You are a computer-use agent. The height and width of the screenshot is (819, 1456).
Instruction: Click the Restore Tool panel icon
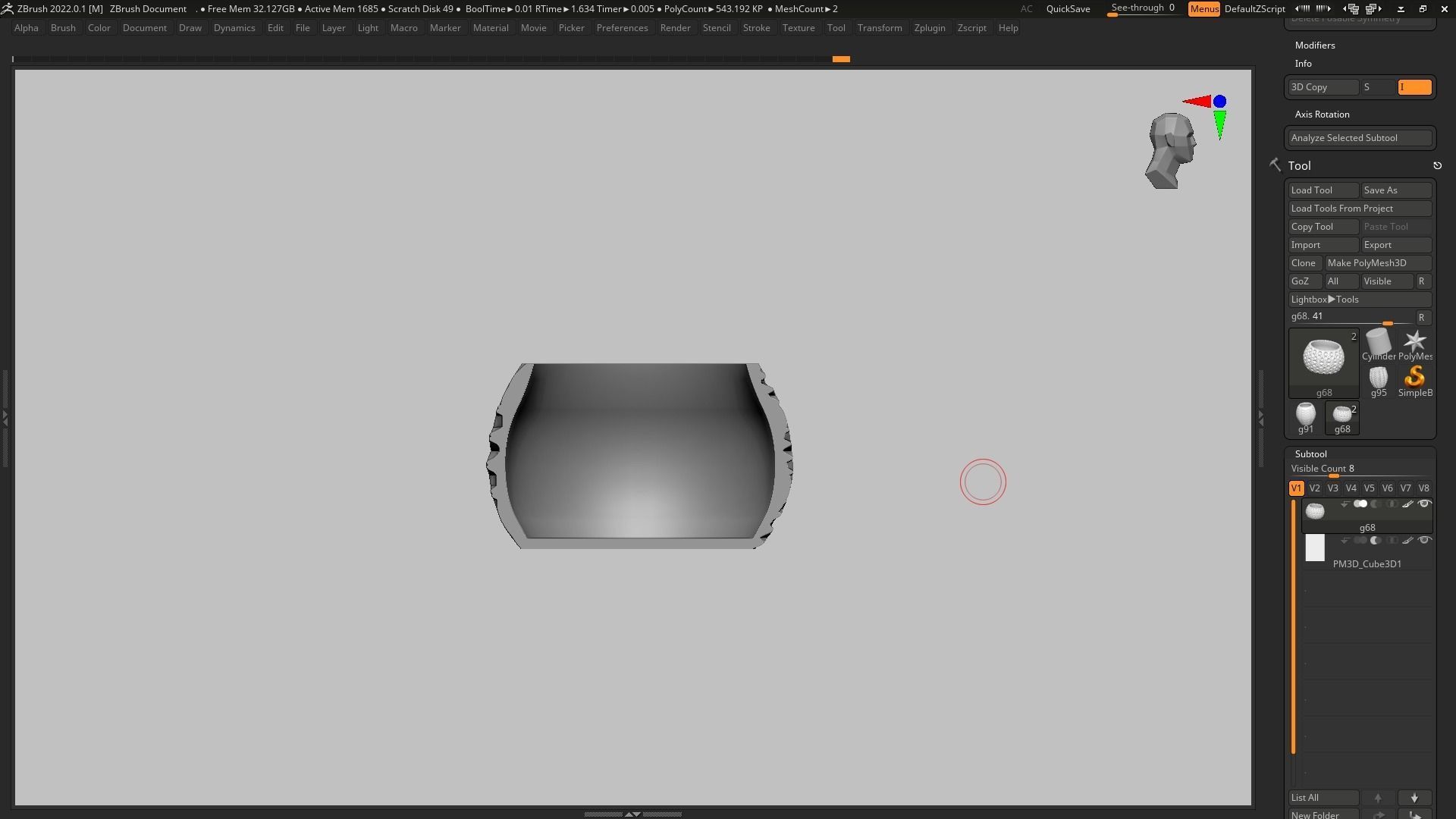click(x=1437, y=165)
